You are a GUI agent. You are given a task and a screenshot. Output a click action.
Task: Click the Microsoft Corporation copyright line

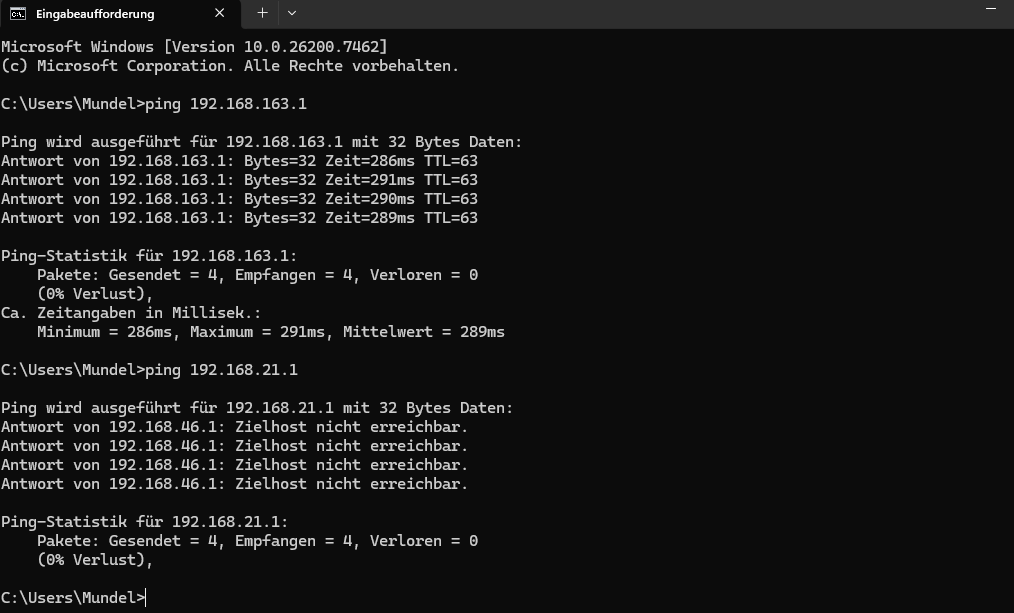pos(229,66)
